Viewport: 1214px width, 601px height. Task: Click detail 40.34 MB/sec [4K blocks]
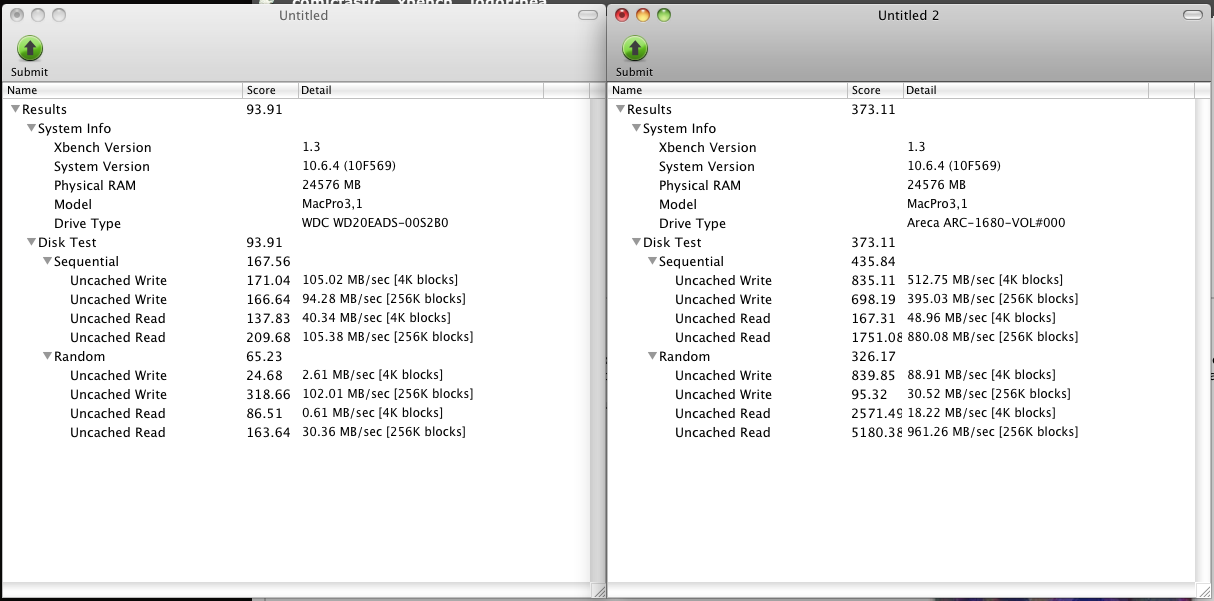376,318
